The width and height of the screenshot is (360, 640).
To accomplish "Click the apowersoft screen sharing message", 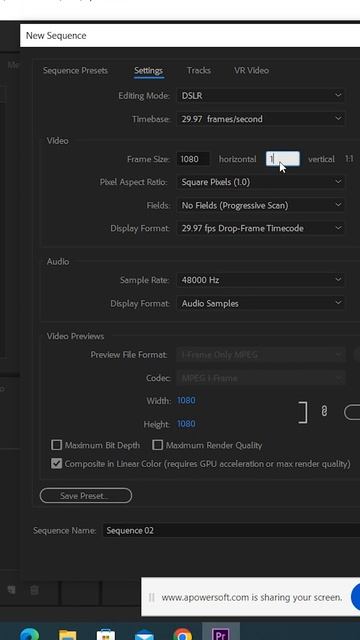I will [x=252, y=597].
